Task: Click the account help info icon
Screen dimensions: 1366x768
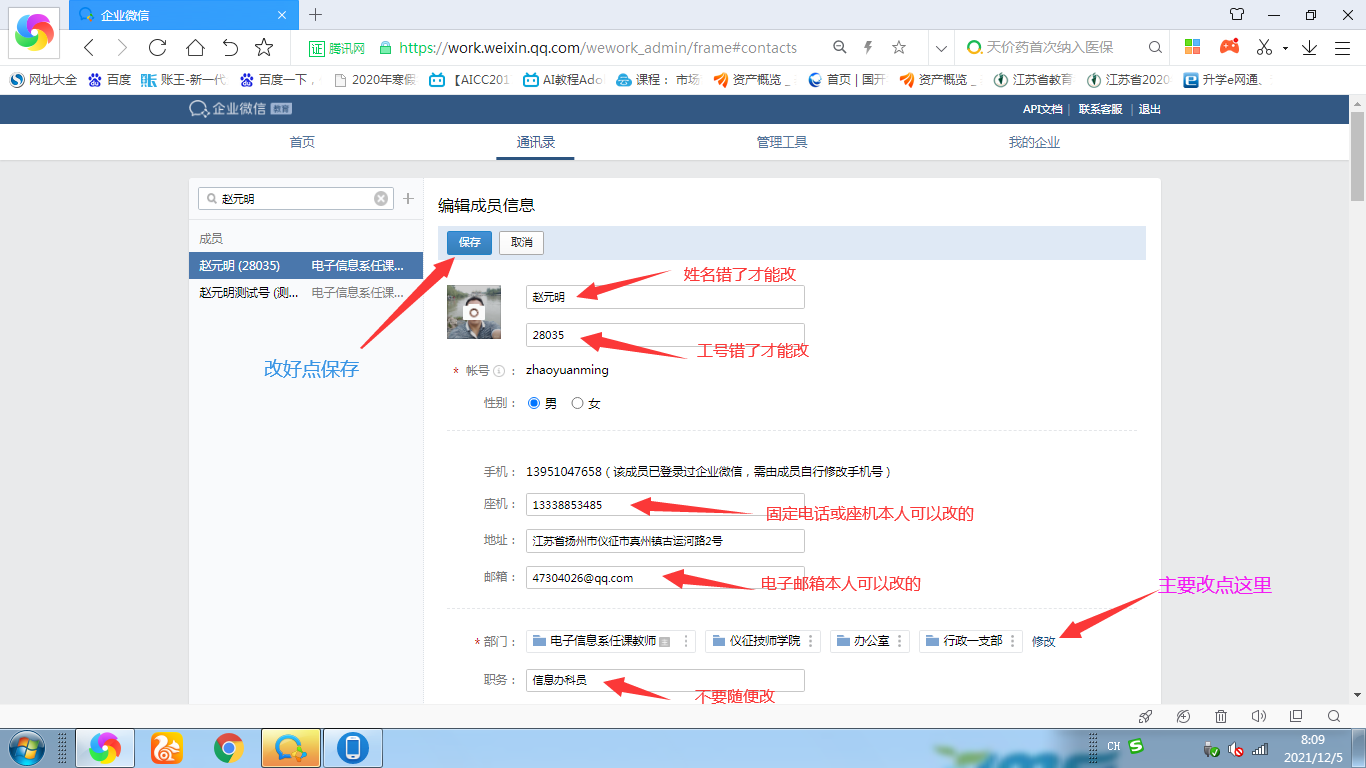Action: [498, 371]
